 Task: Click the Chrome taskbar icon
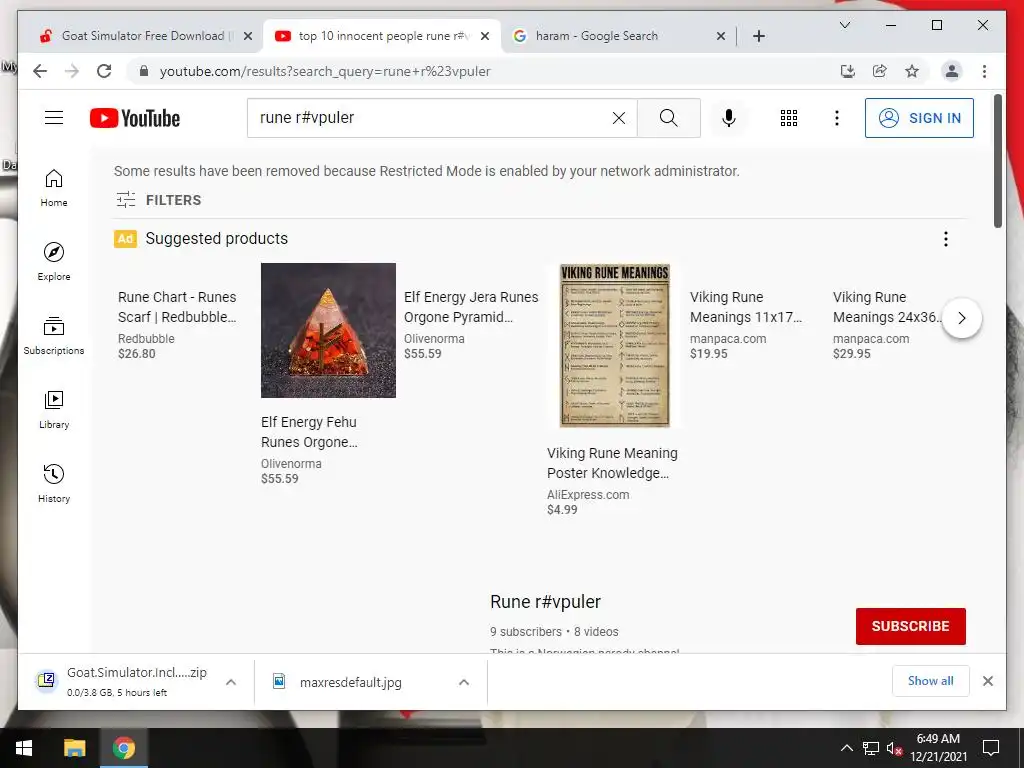point(123,748)
